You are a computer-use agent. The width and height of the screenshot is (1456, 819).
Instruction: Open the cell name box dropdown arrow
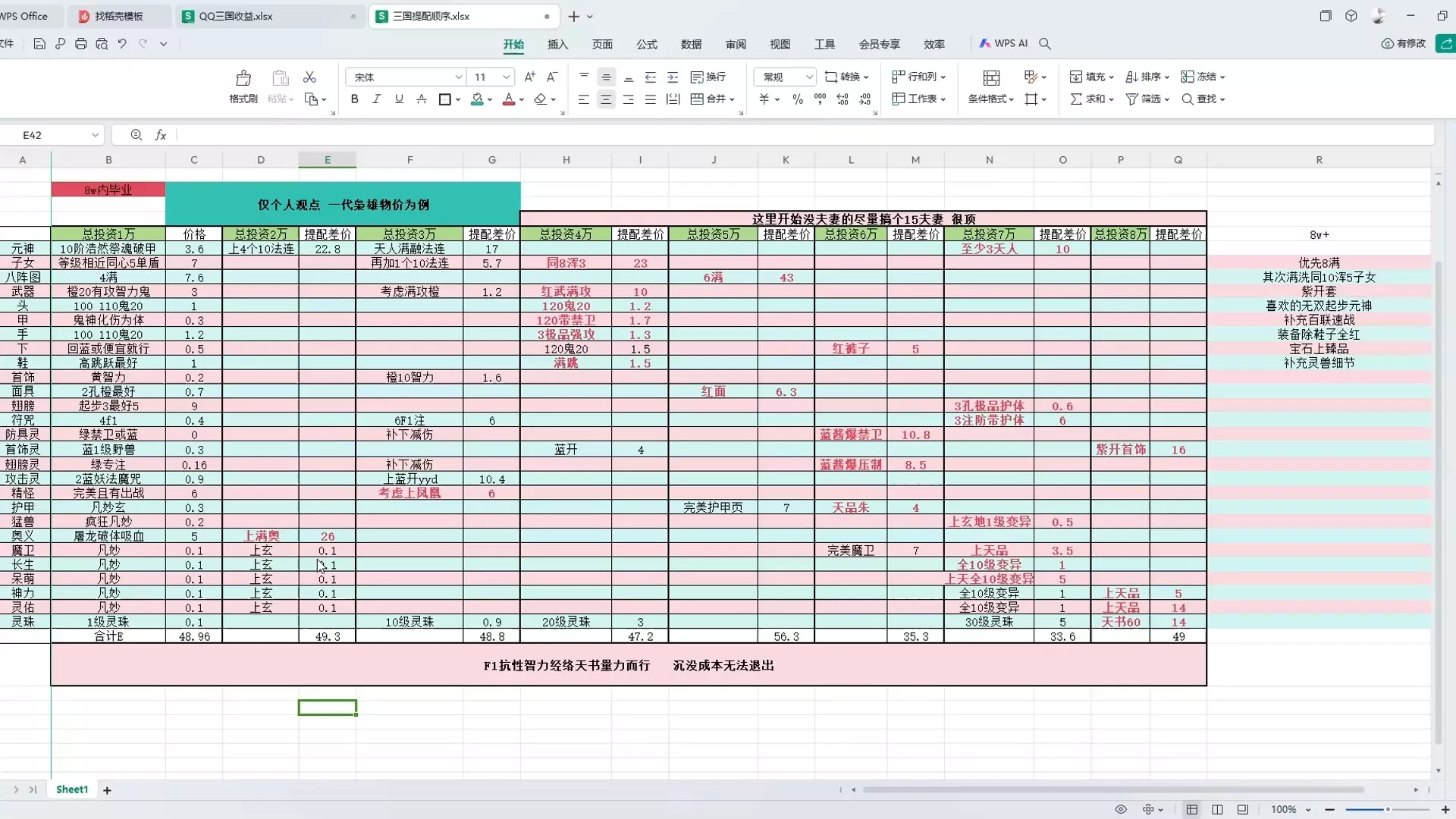pos(95,135)
